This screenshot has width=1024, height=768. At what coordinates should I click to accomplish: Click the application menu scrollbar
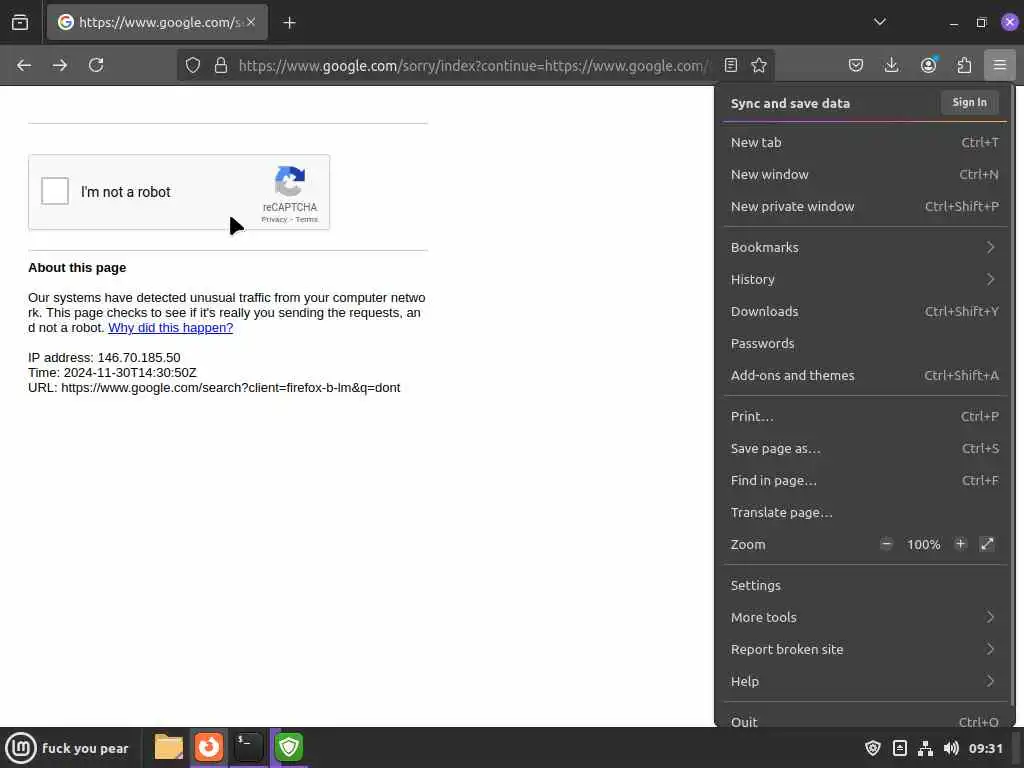point(1013,395)
